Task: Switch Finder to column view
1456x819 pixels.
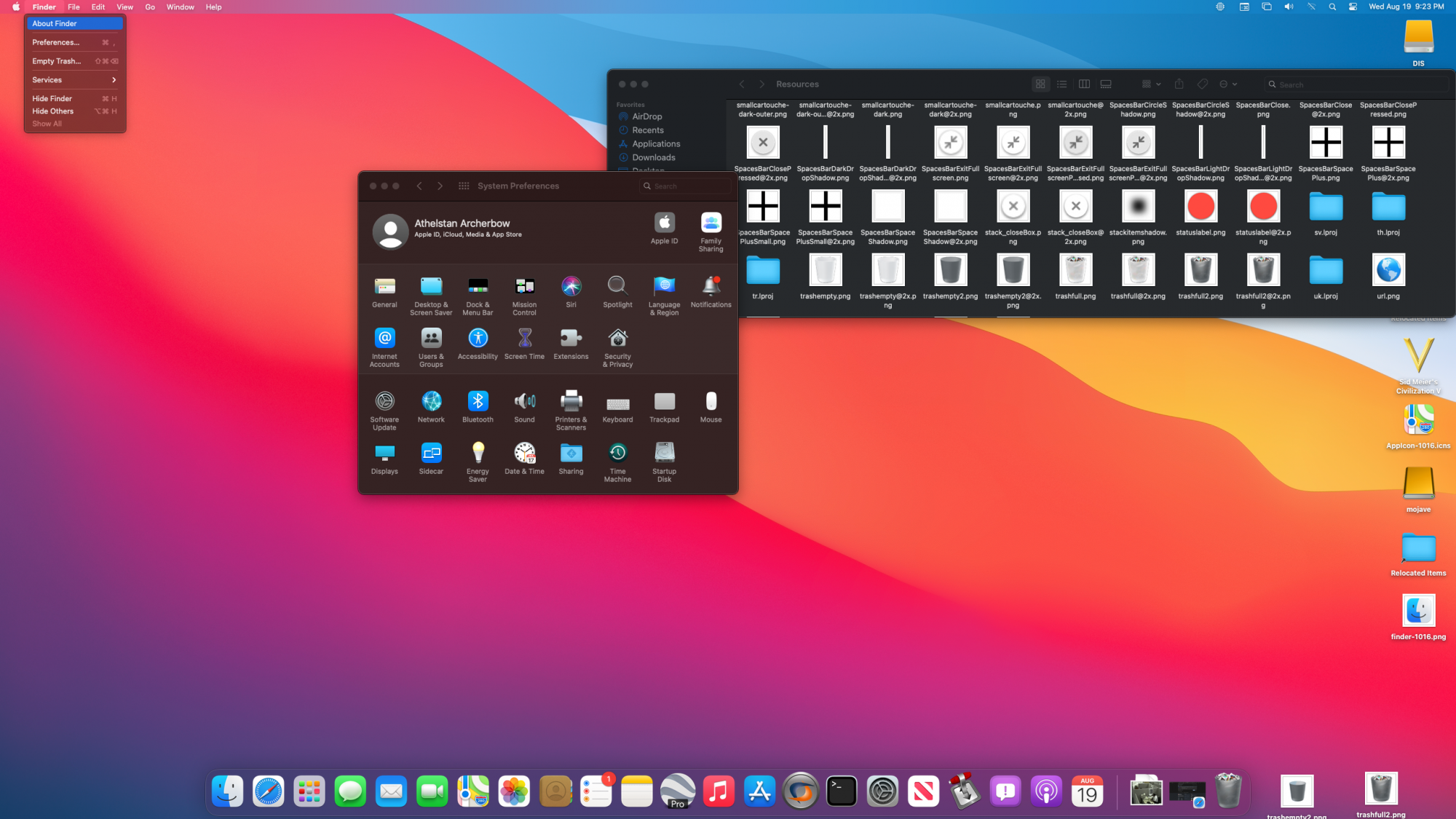Action: pos(1084,84)
